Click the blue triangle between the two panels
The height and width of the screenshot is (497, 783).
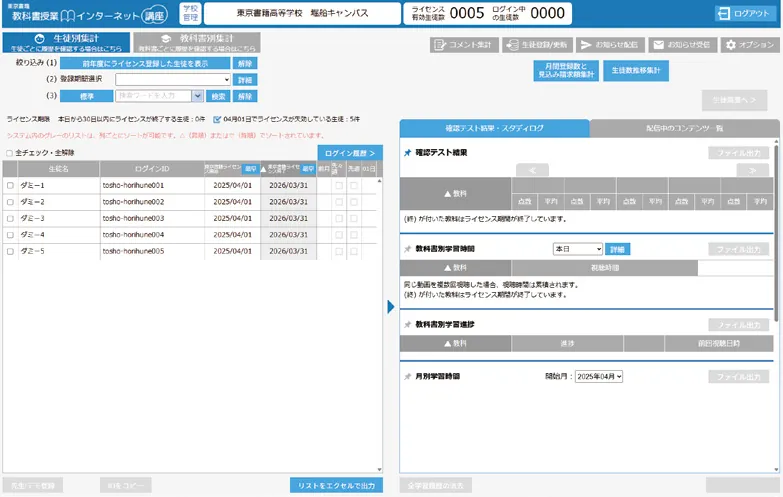pos(391,307)
